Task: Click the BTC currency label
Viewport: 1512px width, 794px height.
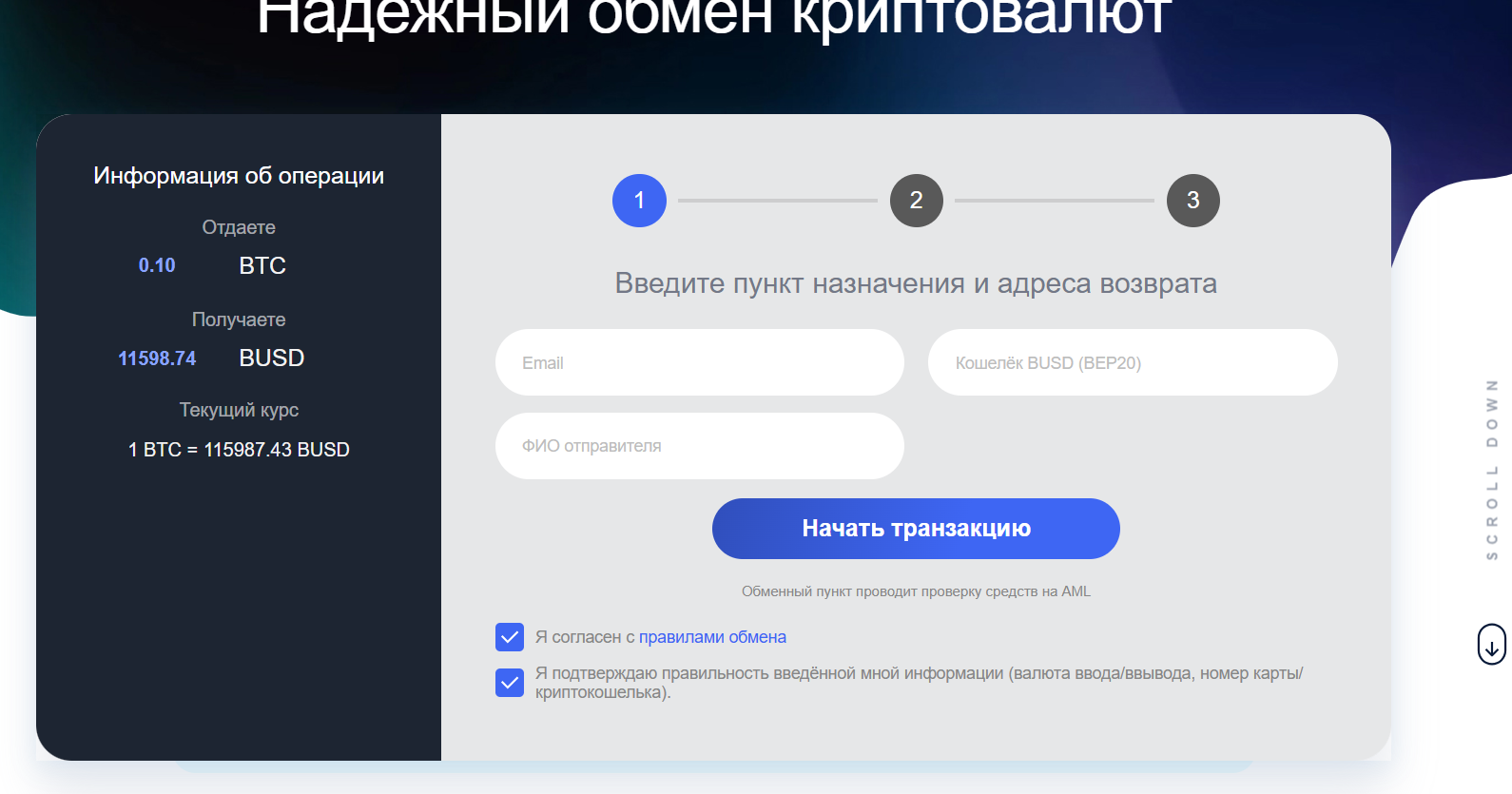Action: (x=262, y=265)
